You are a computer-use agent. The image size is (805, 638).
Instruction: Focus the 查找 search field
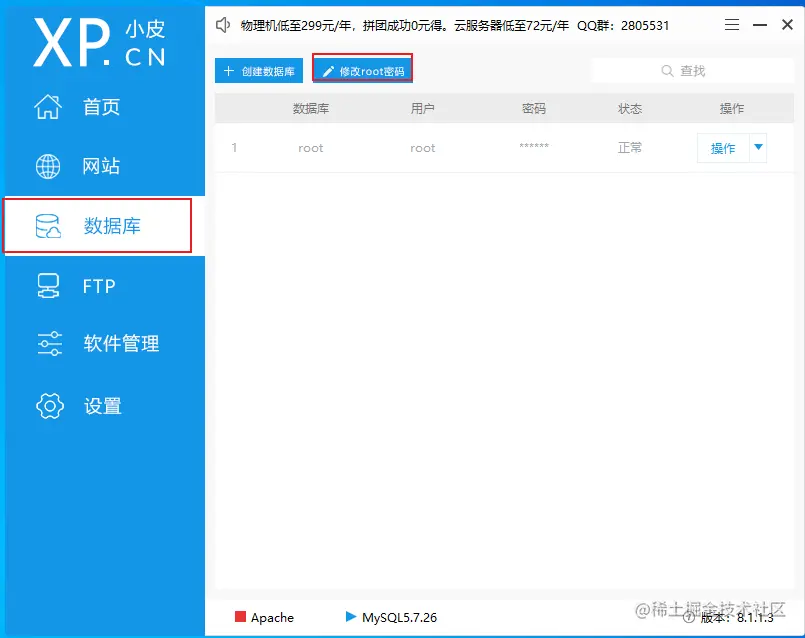click(693, 71)
